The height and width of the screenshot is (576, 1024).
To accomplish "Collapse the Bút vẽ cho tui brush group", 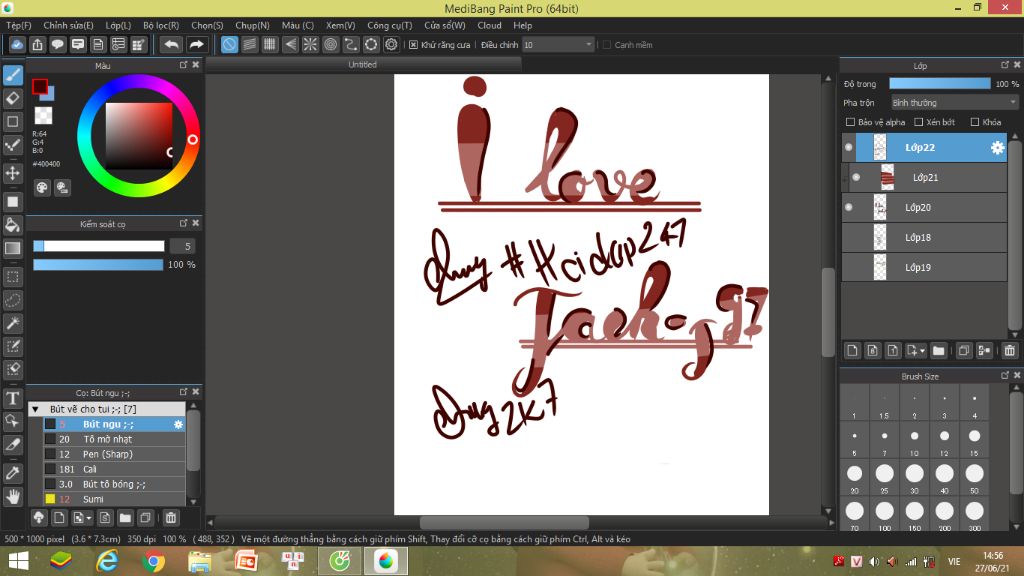I will (x=35, y=409).
